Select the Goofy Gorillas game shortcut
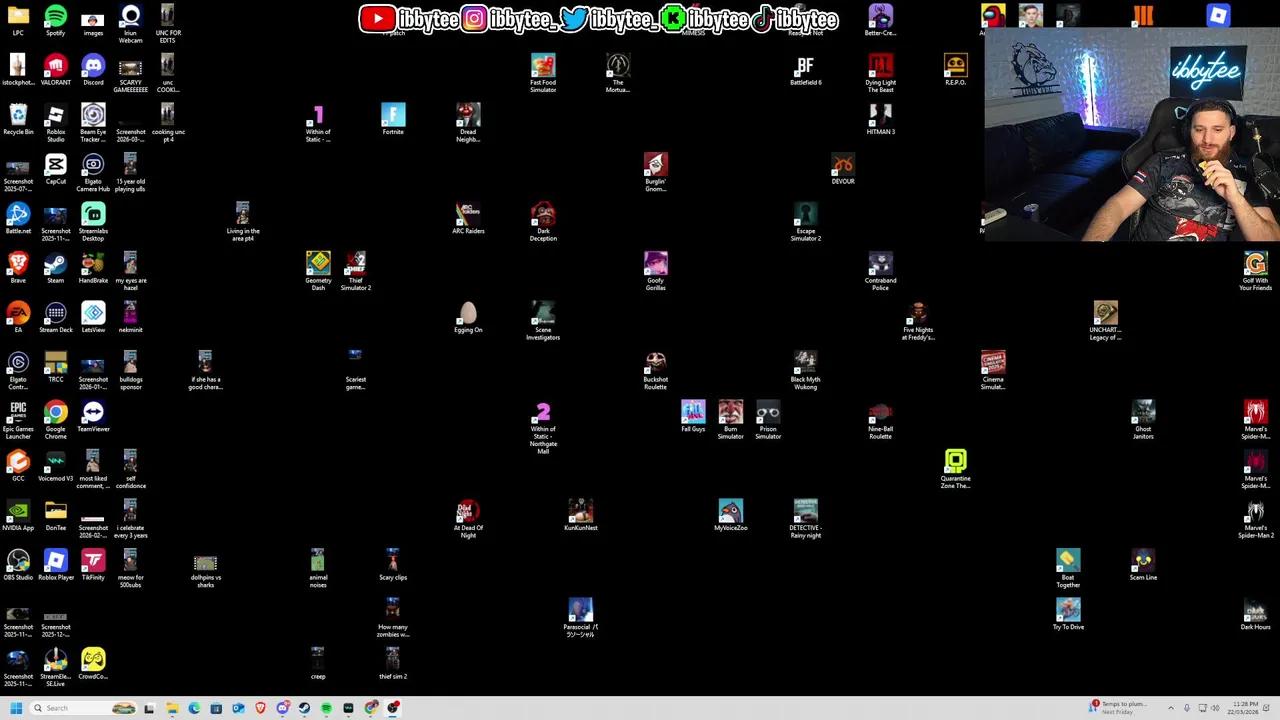 655,272
